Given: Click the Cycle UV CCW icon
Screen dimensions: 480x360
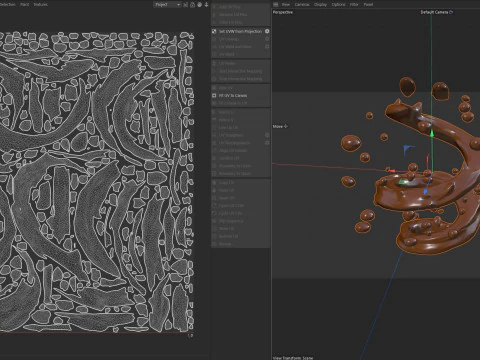Looking at the screenshot, I should click(214, 206).
